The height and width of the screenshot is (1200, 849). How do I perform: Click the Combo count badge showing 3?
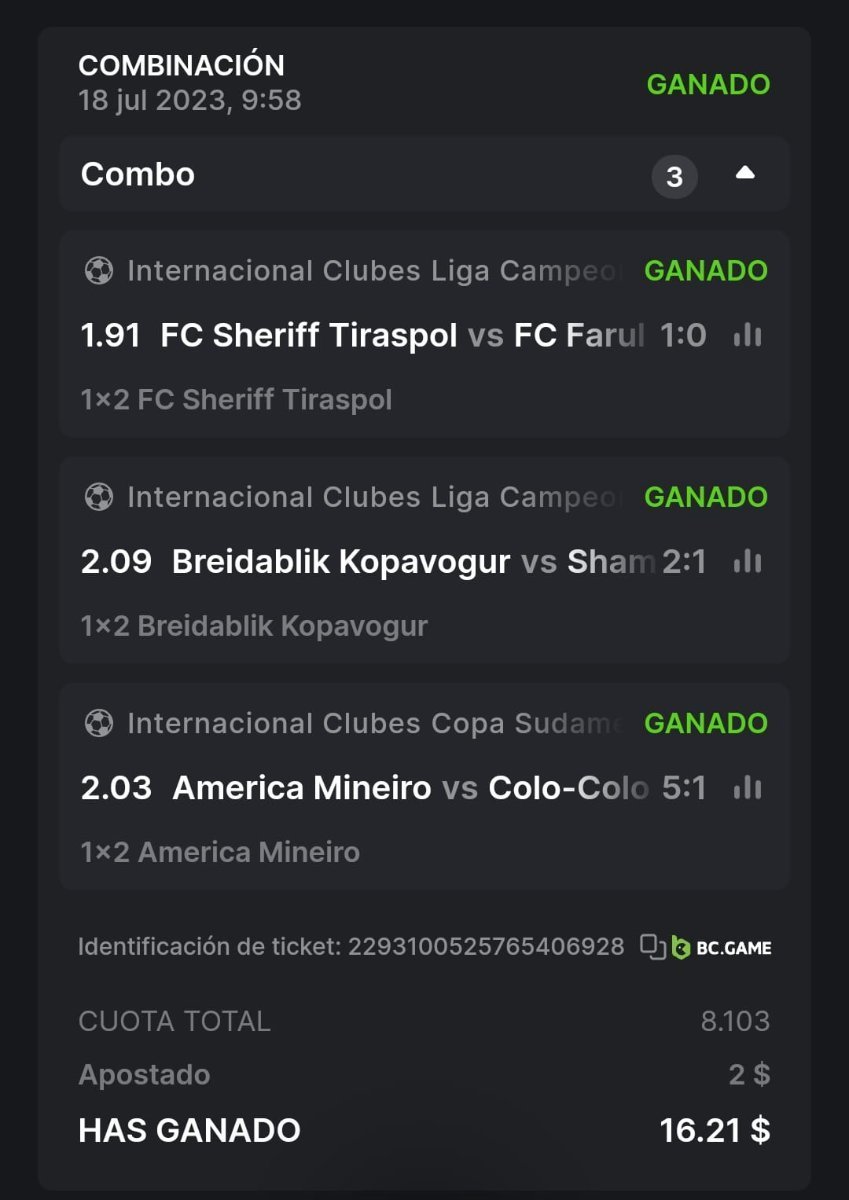pos(674,177)
